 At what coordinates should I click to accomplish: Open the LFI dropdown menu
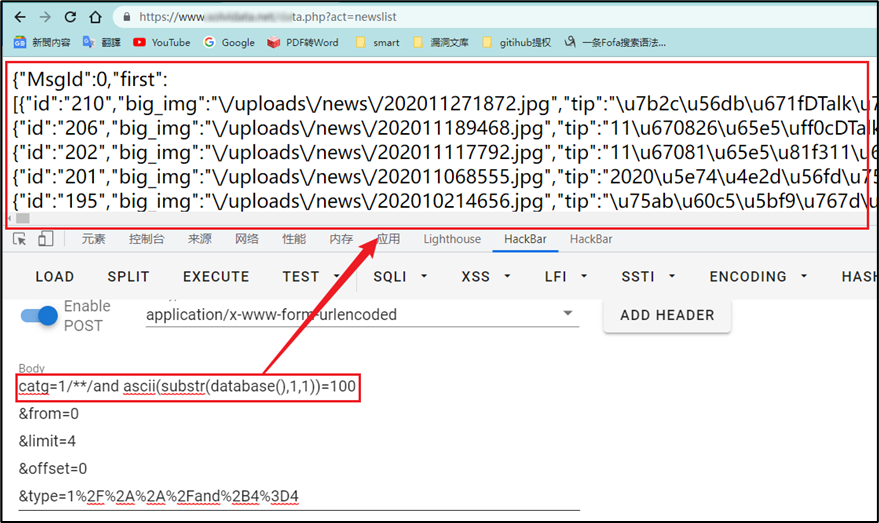[566, 277]
